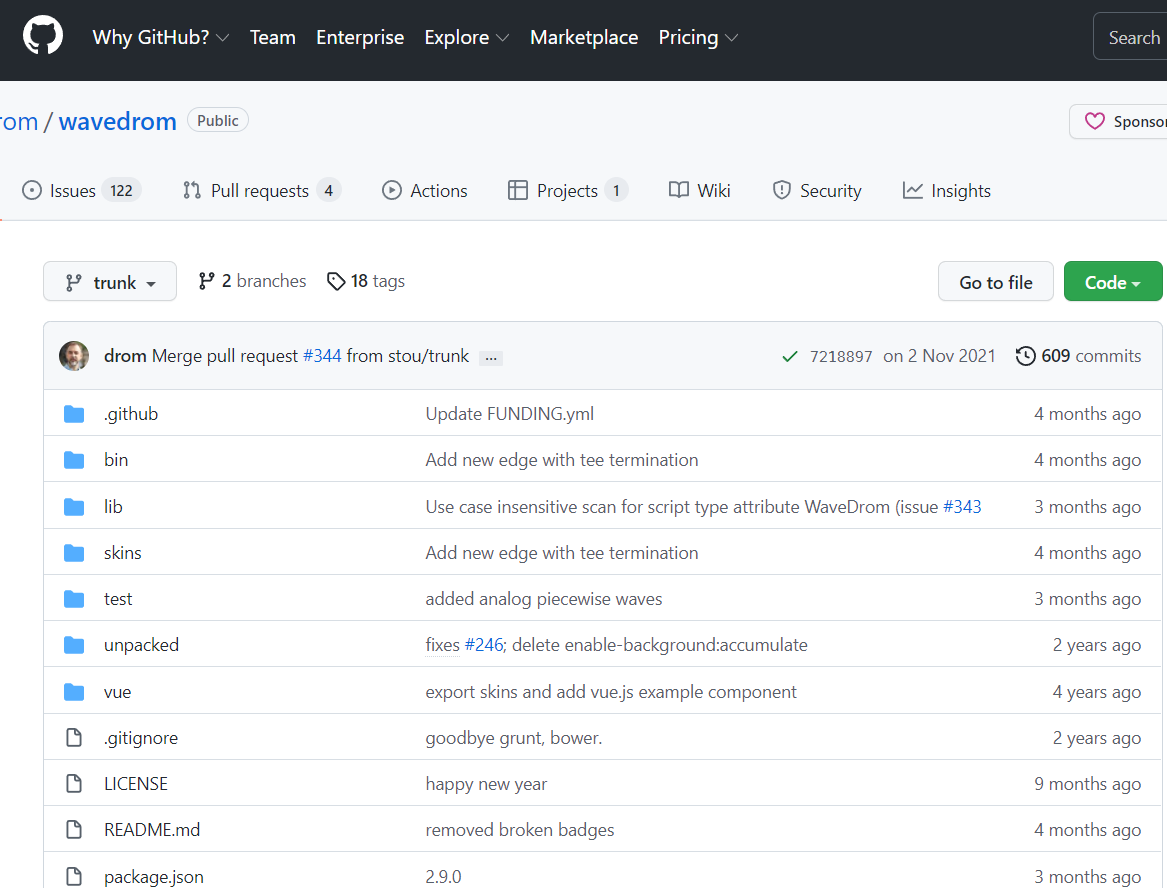This screenshot has width=1167, height=888.
Task: Click the GitHub Octocat logo
Action: tap(43, 37)
